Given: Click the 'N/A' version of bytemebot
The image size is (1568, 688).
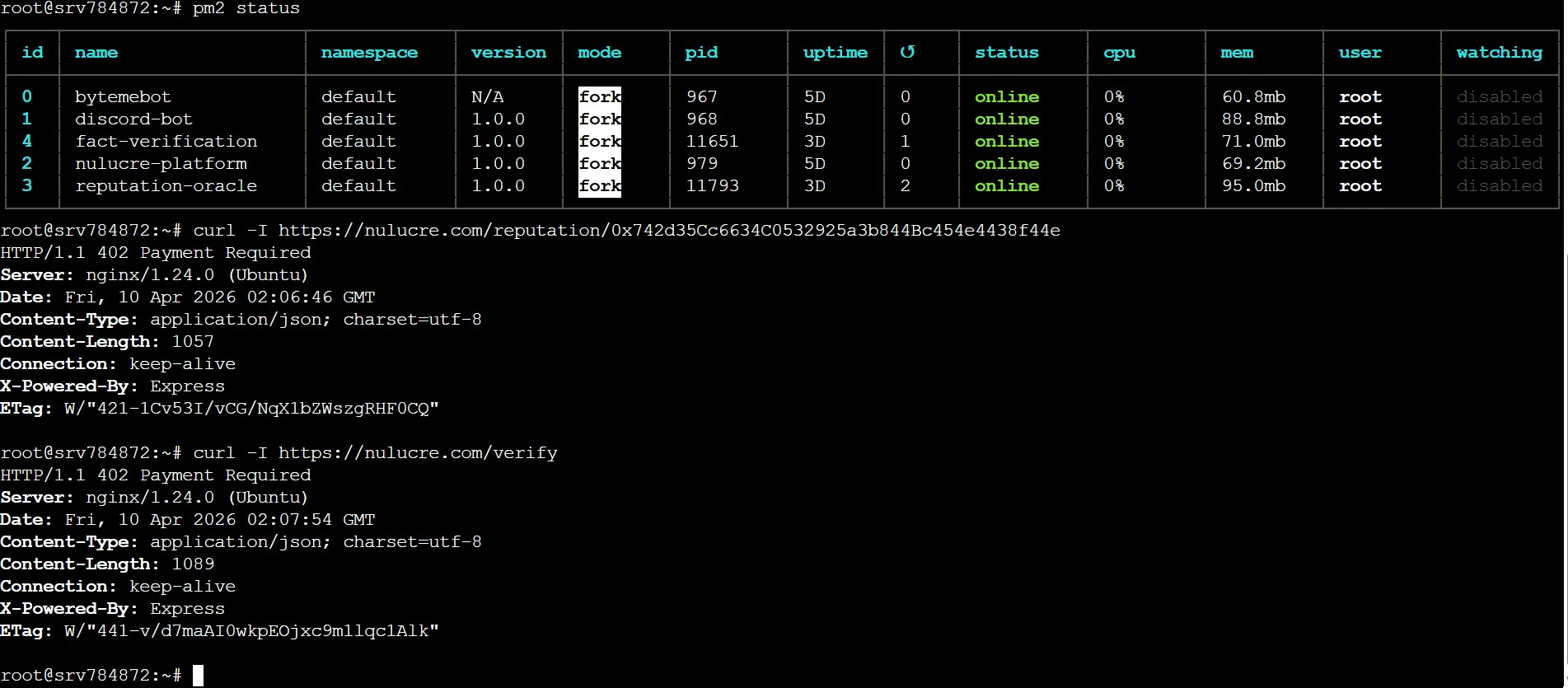Looking at the screenshot, I should (487, 96).
